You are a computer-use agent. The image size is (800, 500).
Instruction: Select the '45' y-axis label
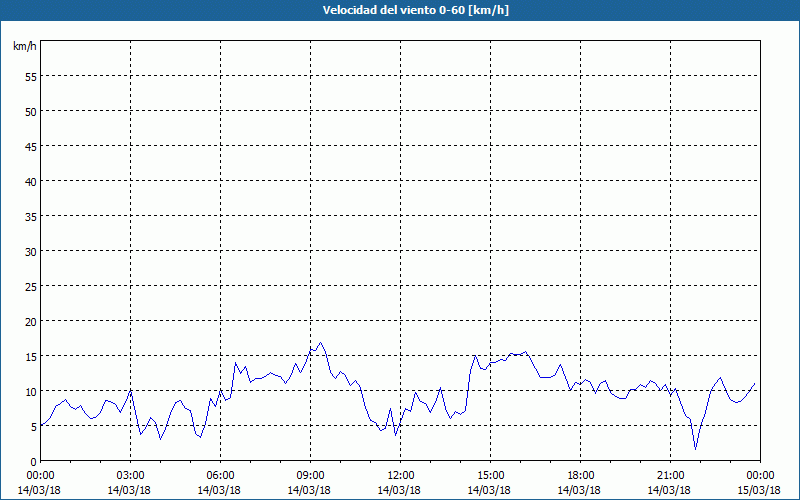[31, 146]
